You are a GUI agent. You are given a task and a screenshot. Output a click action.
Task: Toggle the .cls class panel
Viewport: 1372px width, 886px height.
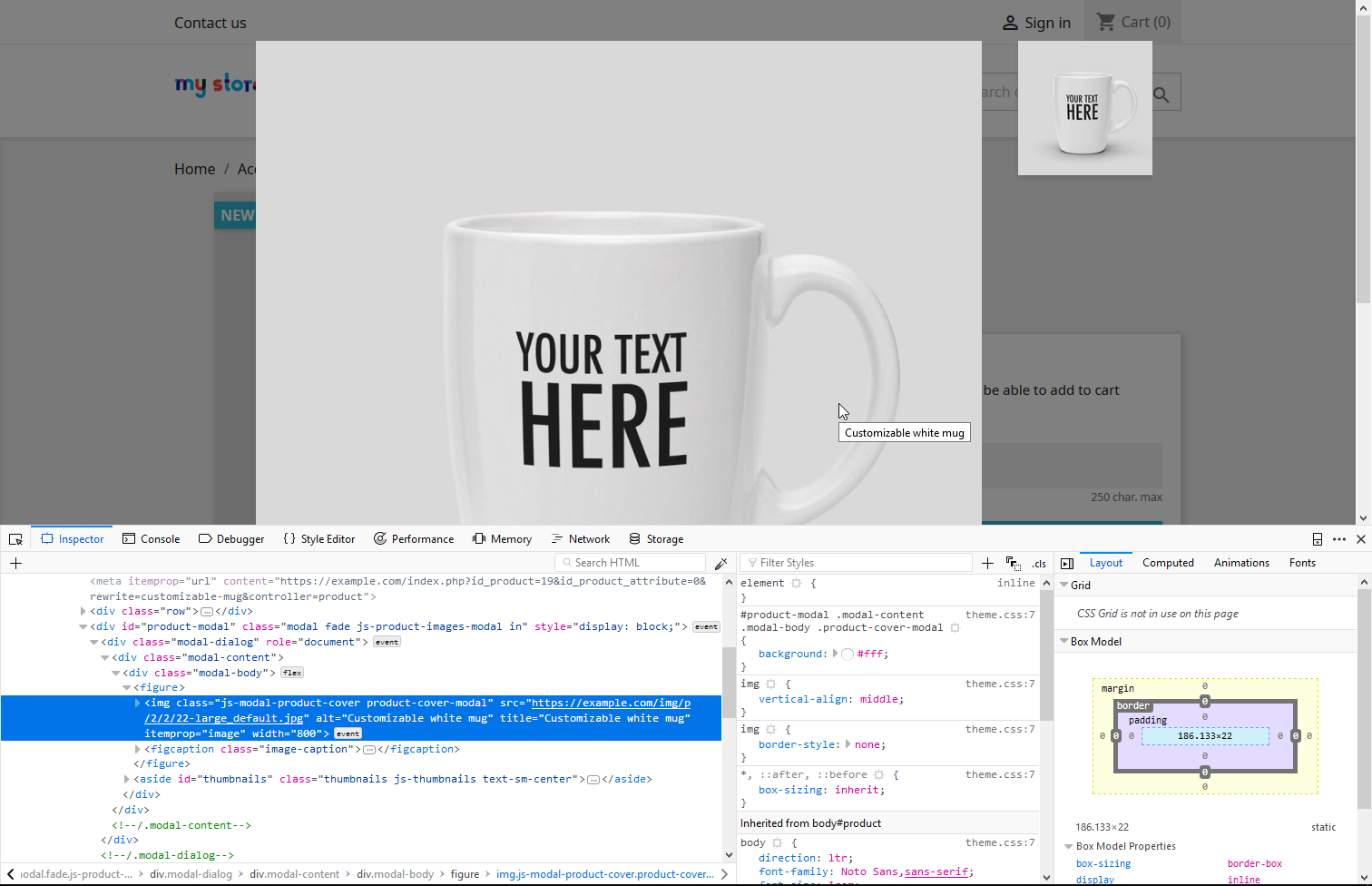click(1039, 564)
